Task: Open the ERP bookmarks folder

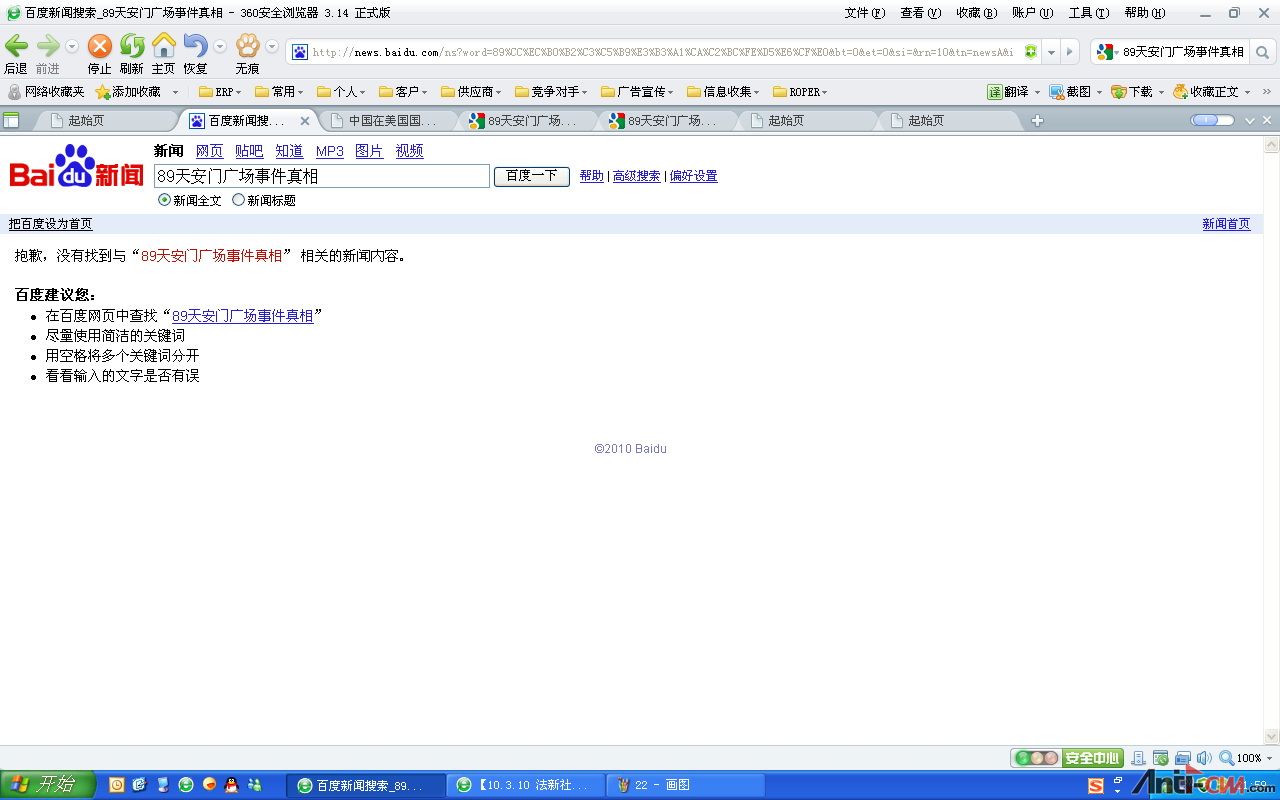Action: [220, 92]
